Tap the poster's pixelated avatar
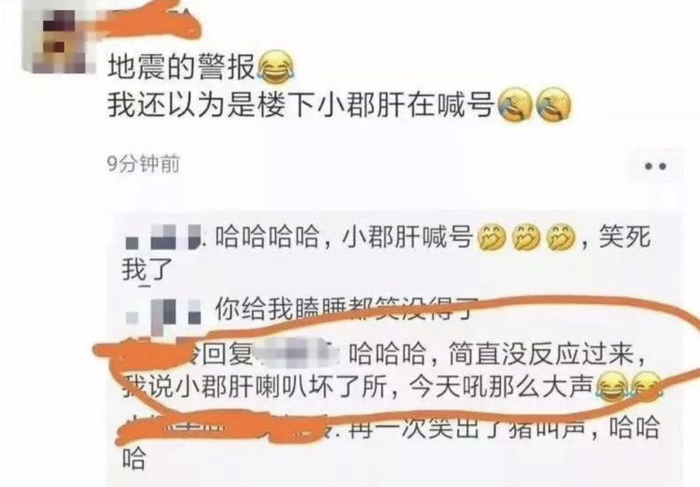Screen dimensions: 700x487 (58, 37)
